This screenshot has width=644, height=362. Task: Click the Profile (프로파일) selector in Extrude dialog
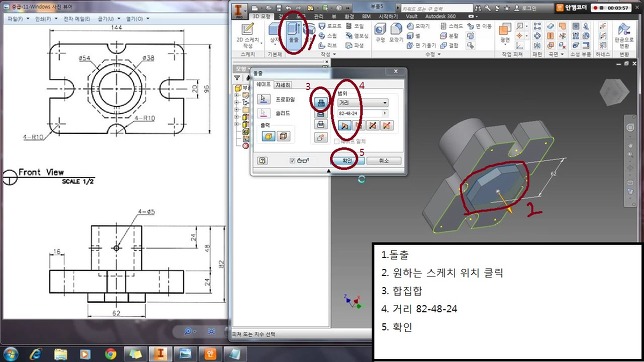[x=264, y=99]
